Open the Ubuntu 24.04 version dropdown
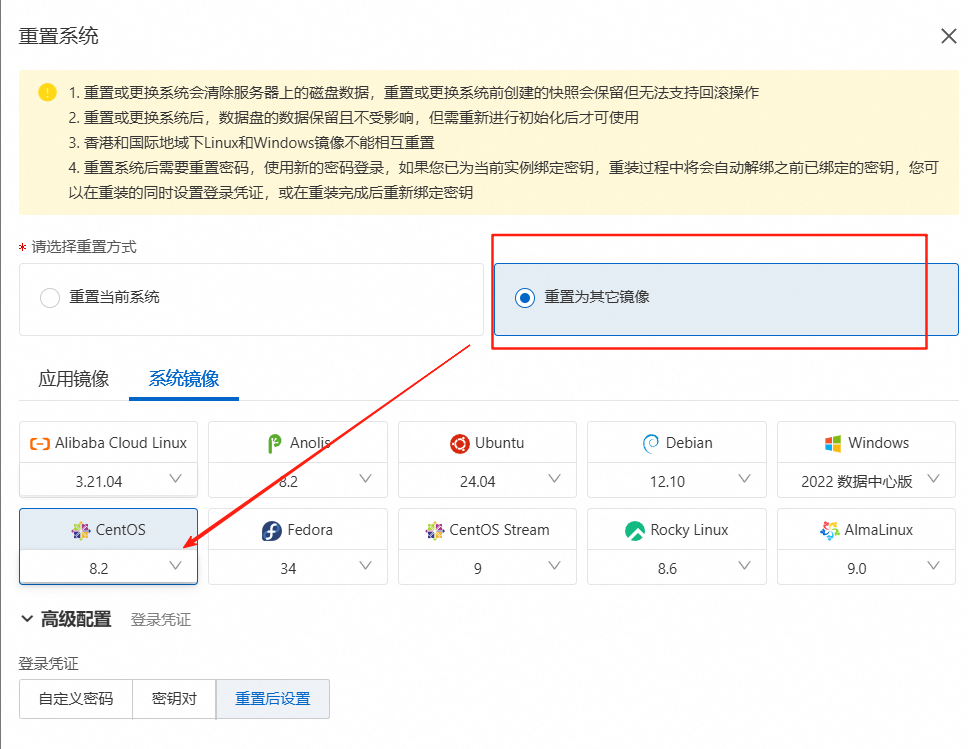Image resolution: width=968 pixels, height=749 pixels. [487, 480]
